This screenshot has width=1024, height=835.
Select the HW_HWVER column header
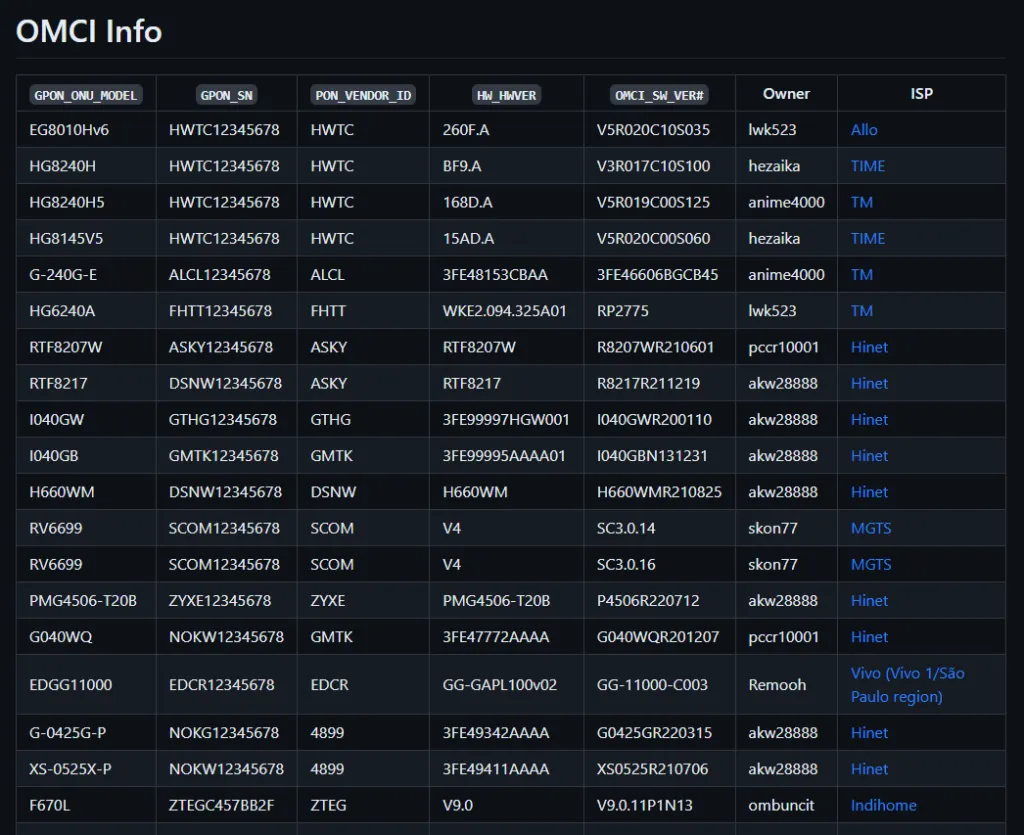[506, 95]
